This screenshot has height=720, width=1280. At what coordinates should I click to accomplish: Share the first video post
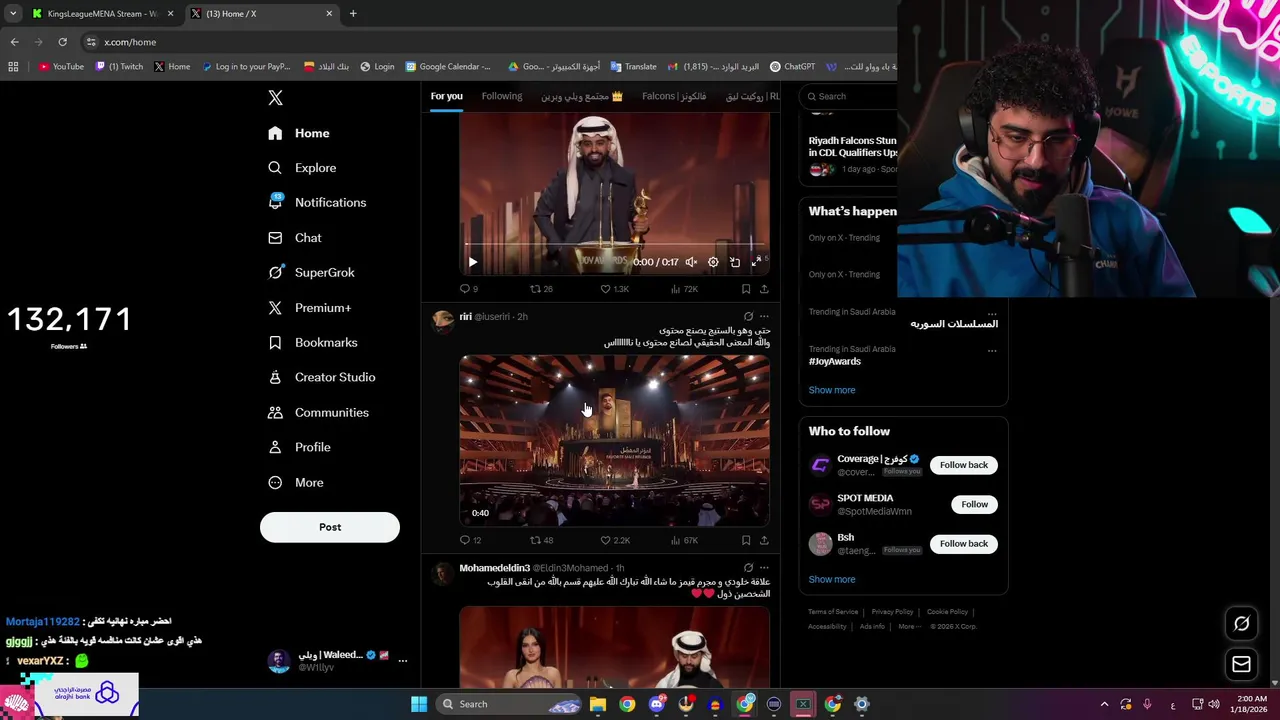pyautogui.click(x=764, y=289)
